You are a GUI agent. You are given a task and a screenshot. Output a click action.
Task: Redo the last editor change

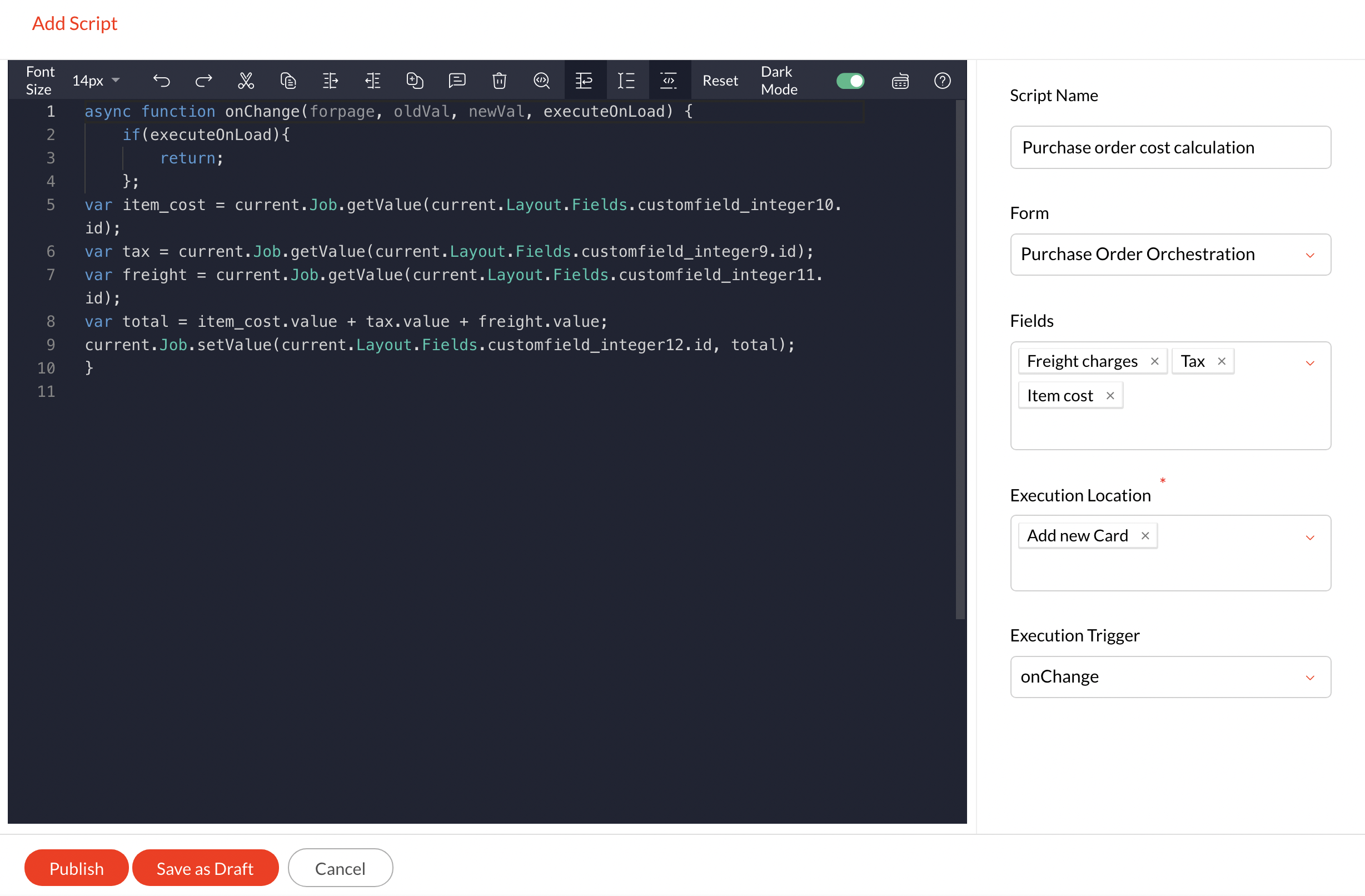(x=203, y=81)
